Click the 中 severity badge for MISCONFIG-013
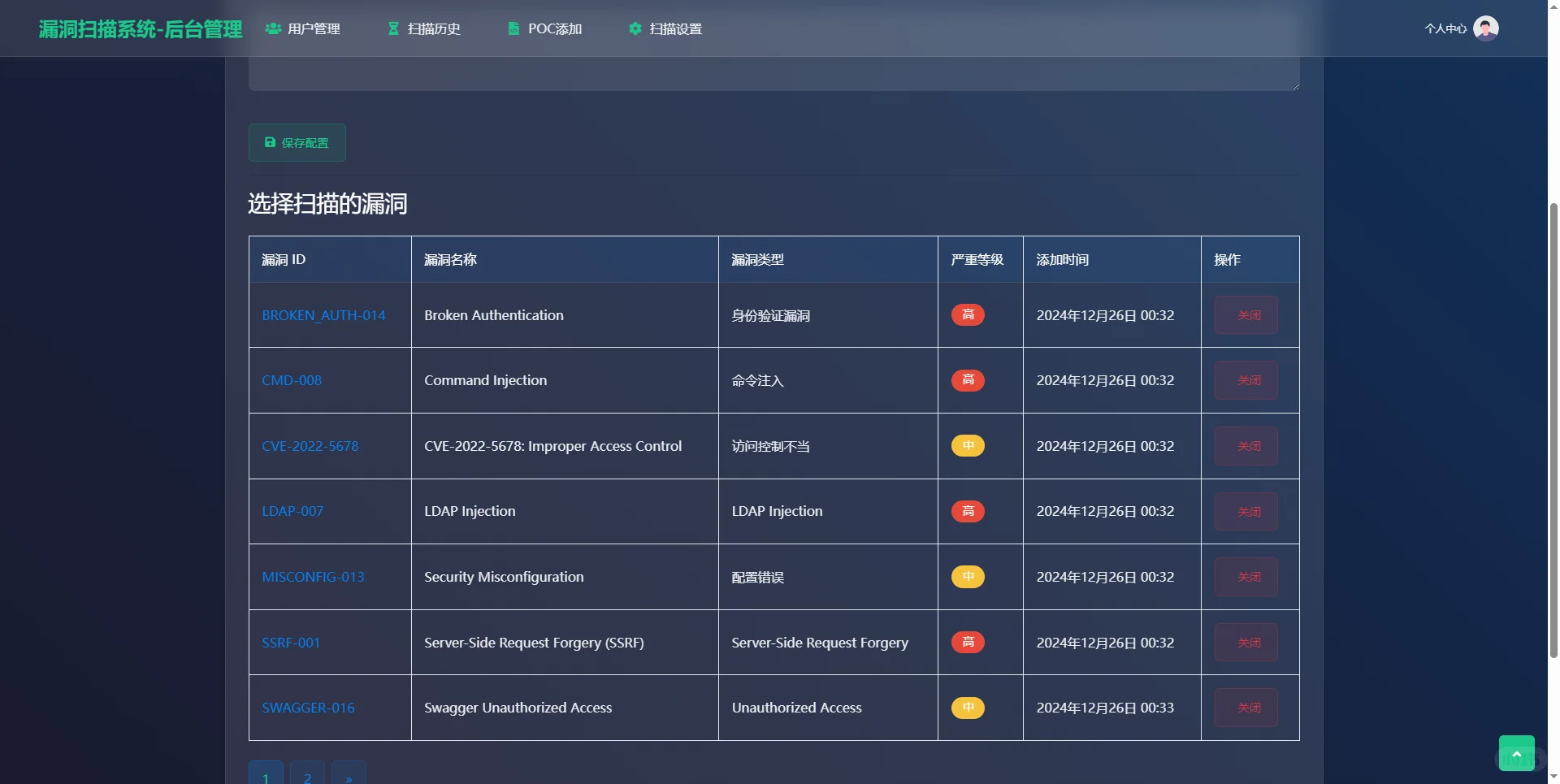 click(x=968, y=577)
